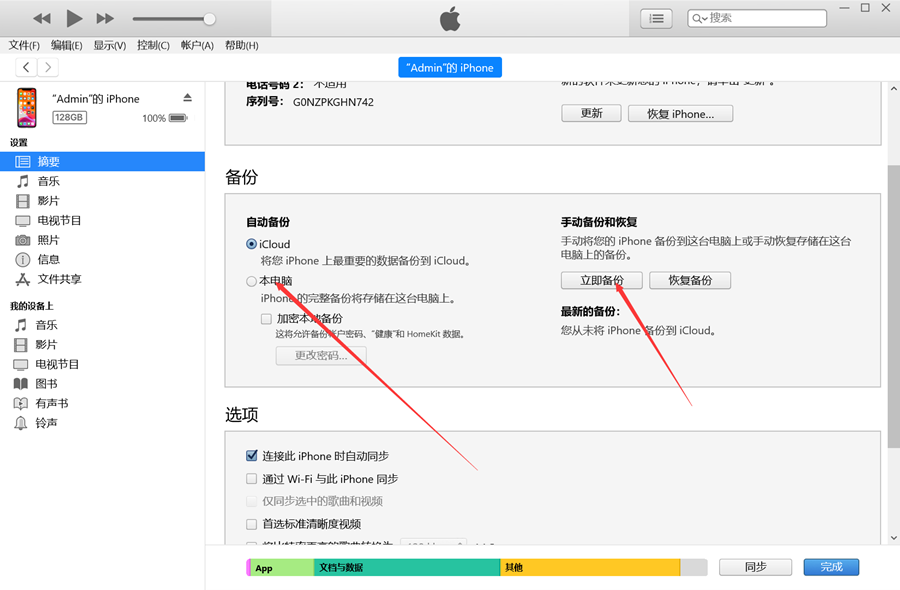Open the list view icon button

[x=656, y=18]
